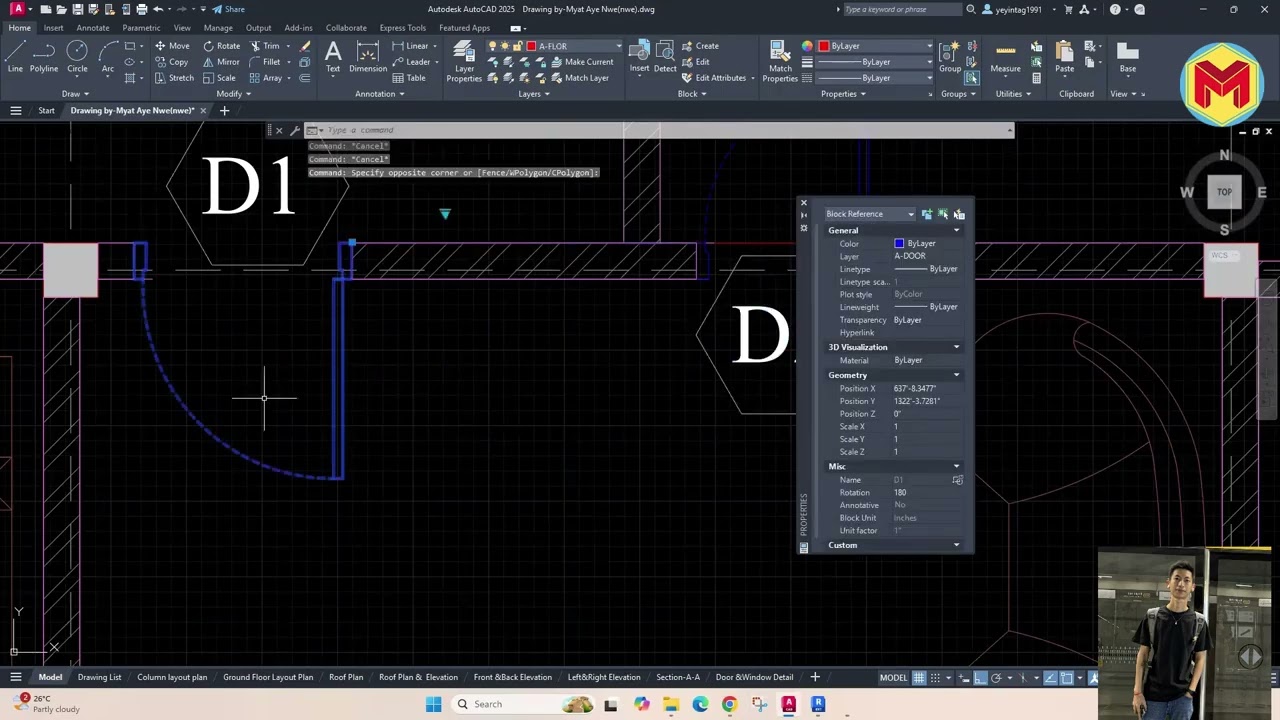Toggle drawing grid display in status bar

[x=919, y=677]
